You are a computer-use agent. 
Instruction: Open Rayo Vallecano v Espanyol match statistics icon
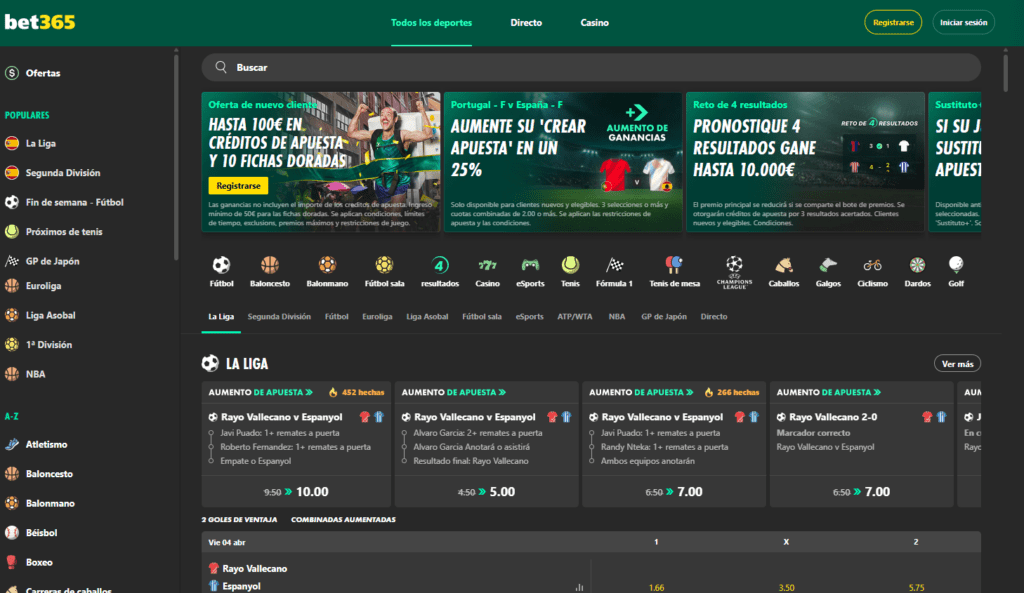coord(579,587)
